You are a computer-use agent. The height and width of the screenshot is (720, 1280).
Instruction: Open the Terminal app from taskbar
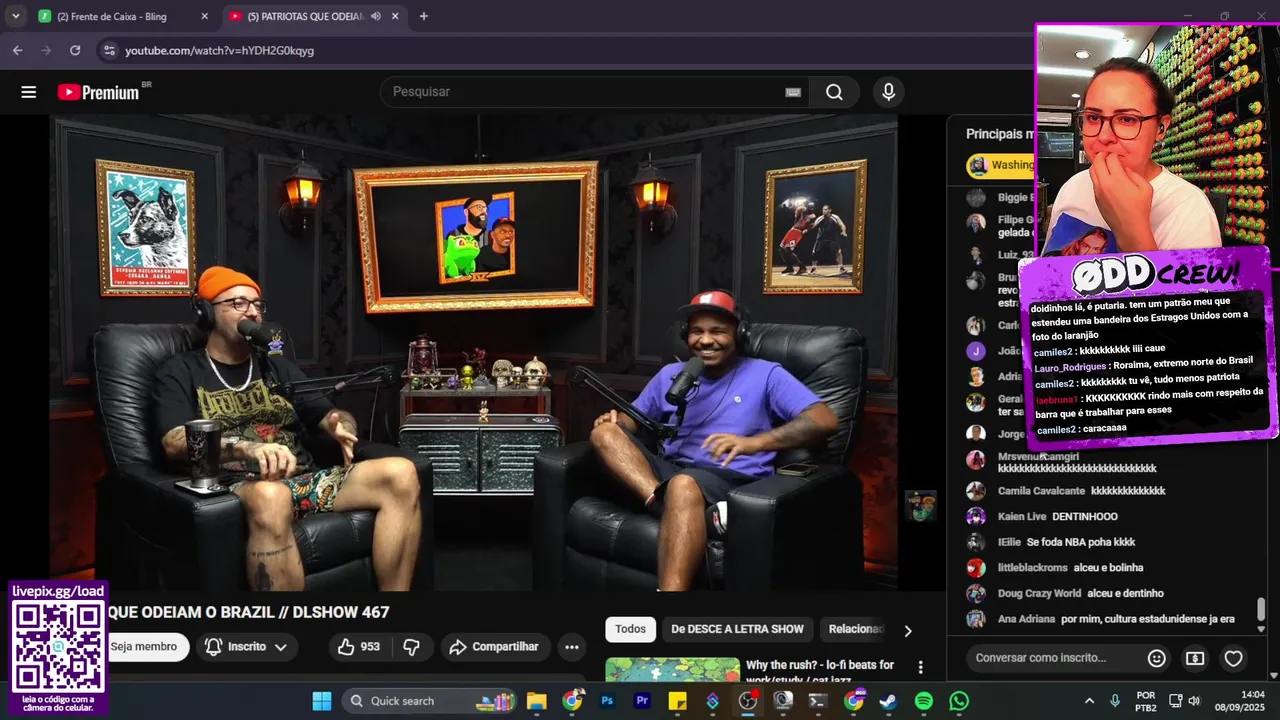[x=818, y=701]
